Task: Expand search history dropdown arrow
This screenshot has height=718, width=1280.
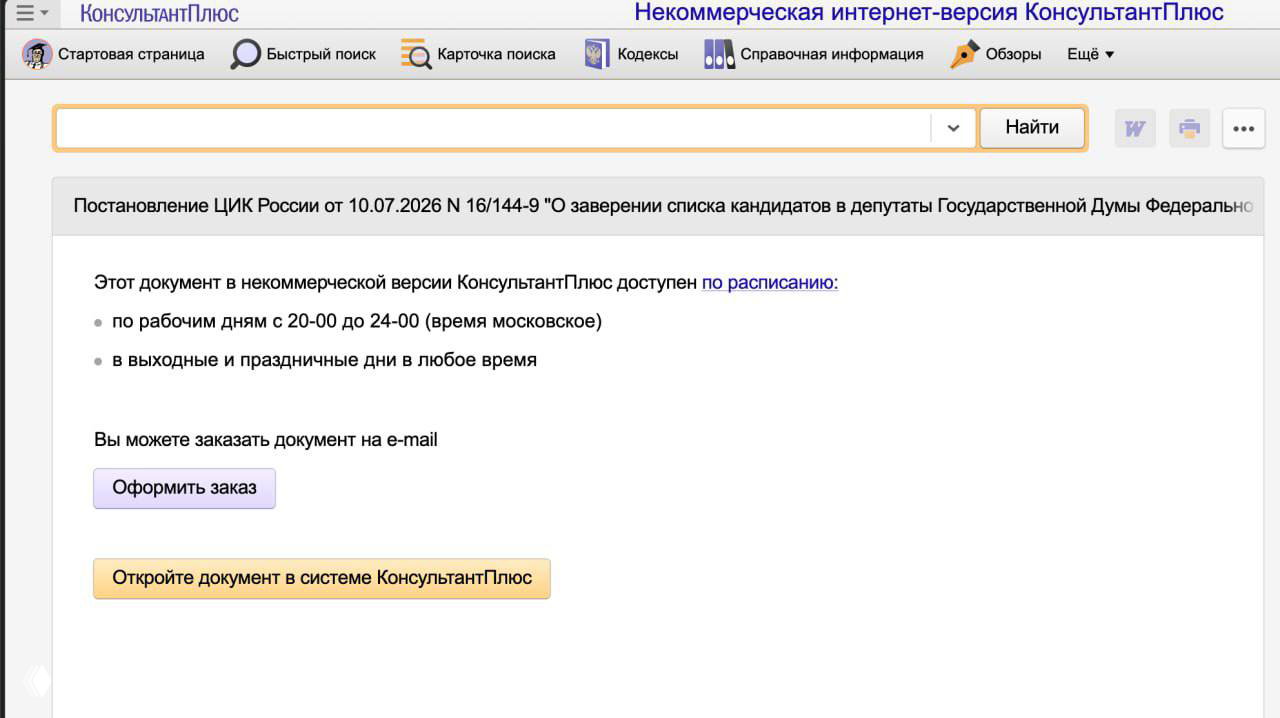Action: pyautogui.click(x=953, y=128)
